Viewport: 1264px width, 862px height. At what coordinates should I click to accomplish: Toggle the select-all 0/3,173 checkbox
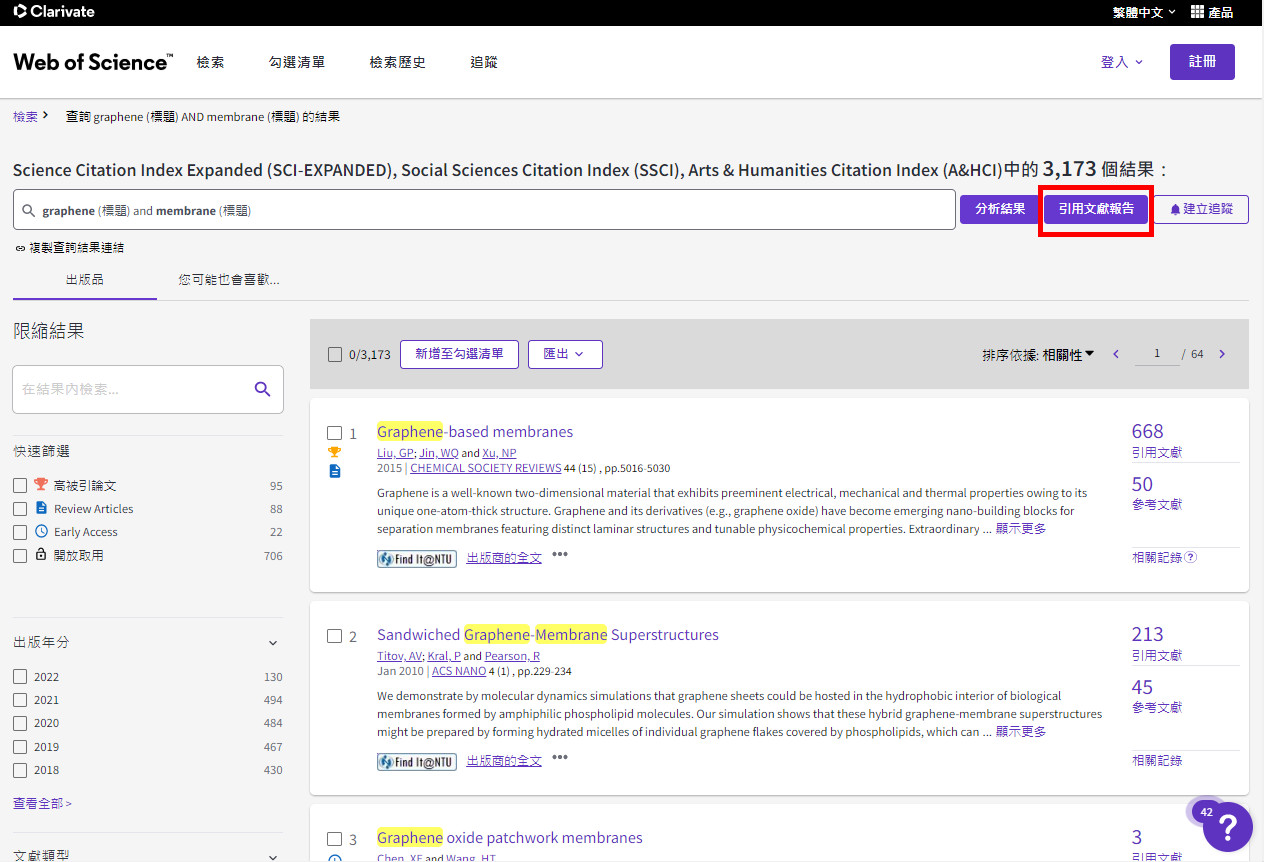click(x=335, y=354)
